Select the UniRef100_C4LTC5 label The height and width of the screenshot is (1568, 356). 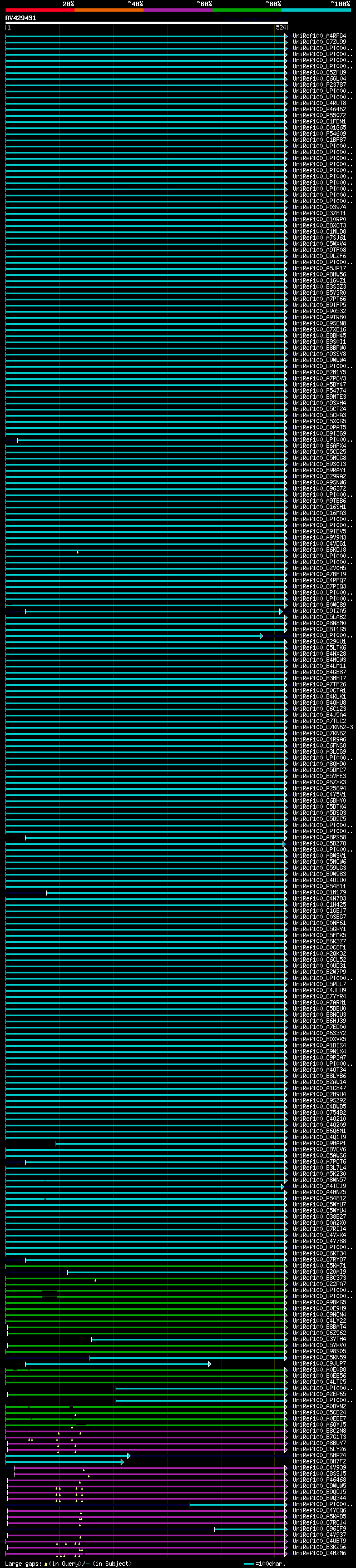(319, 1382)
